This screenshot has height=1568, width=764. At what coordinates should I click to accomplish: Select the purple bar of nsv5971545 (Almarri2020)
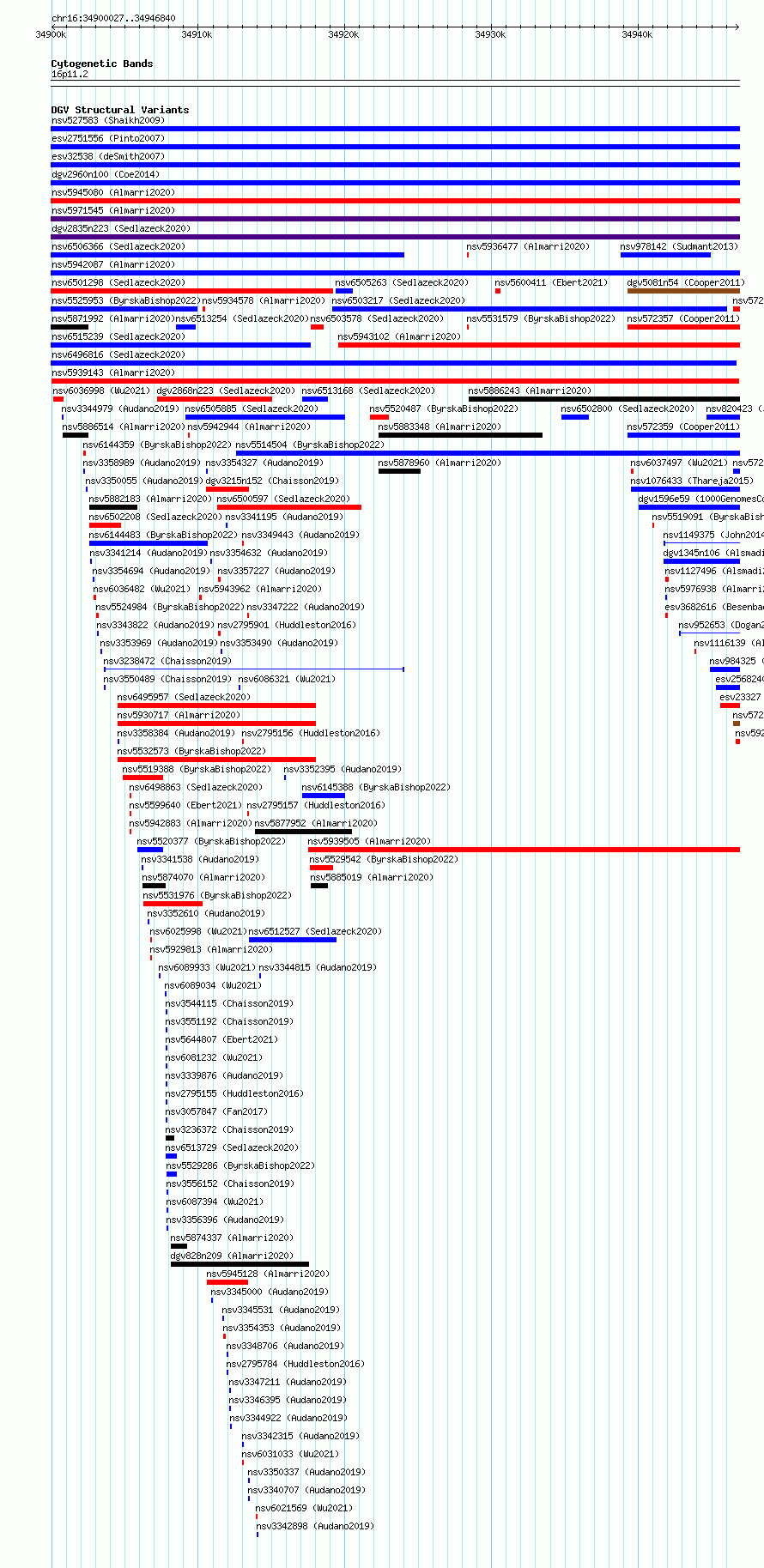tap(395, 219)
